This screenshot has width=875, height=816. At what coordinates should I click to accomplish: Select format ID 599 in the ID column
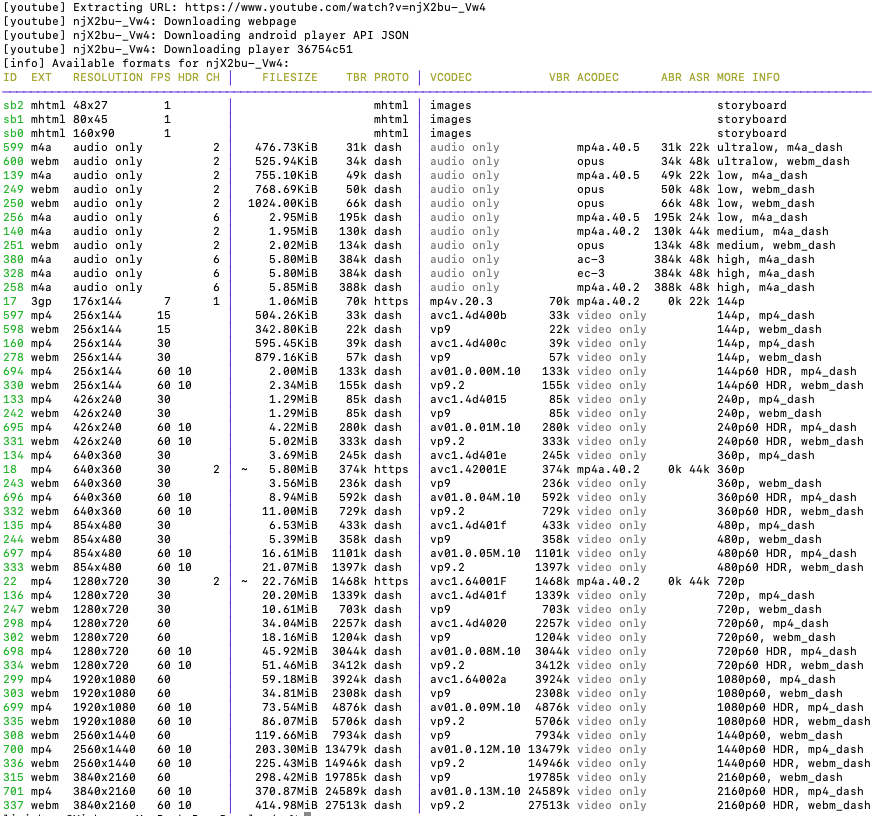coord(13,147)
